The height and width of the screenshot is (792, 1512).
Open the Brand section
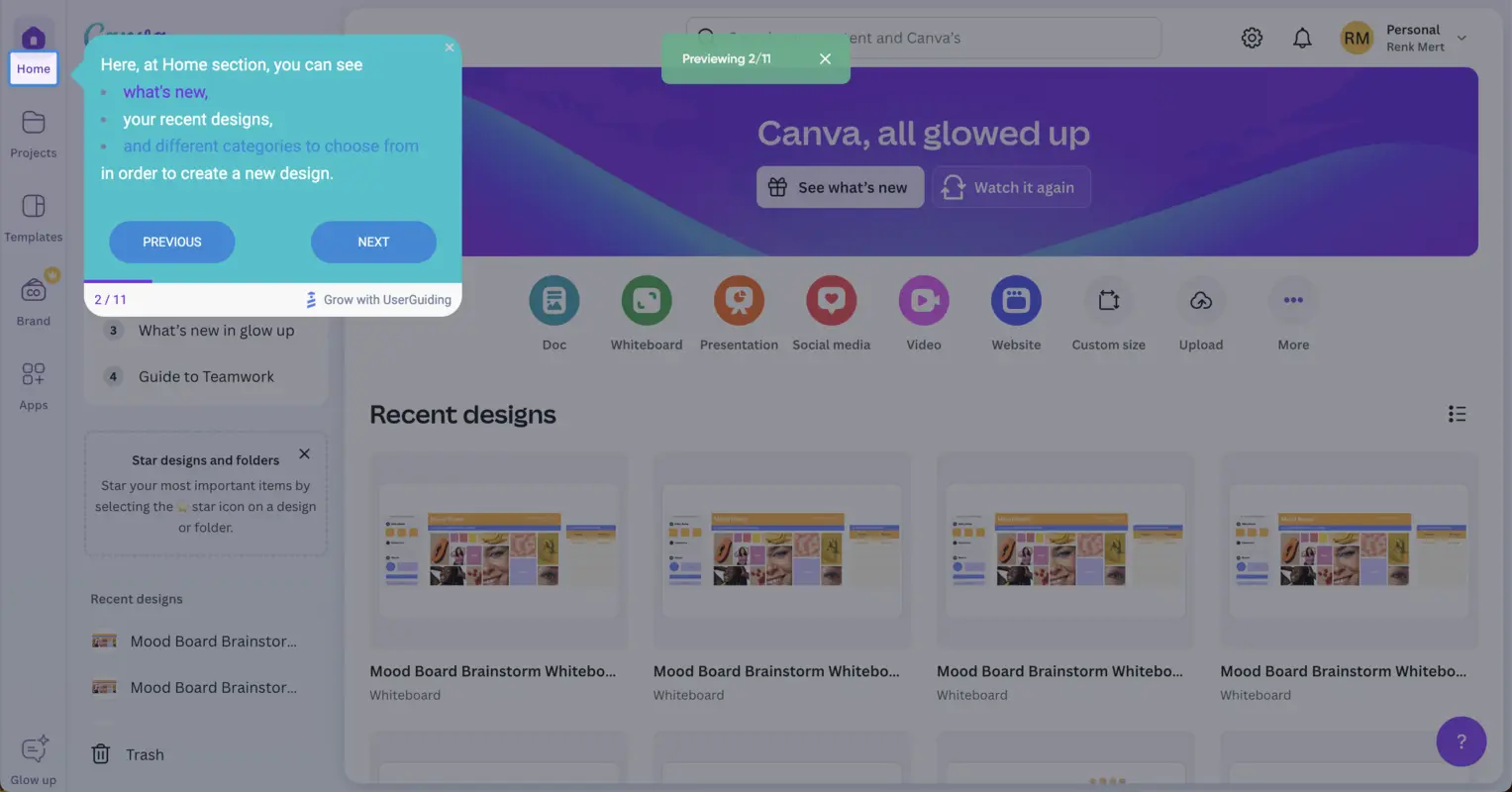(33, 302)
